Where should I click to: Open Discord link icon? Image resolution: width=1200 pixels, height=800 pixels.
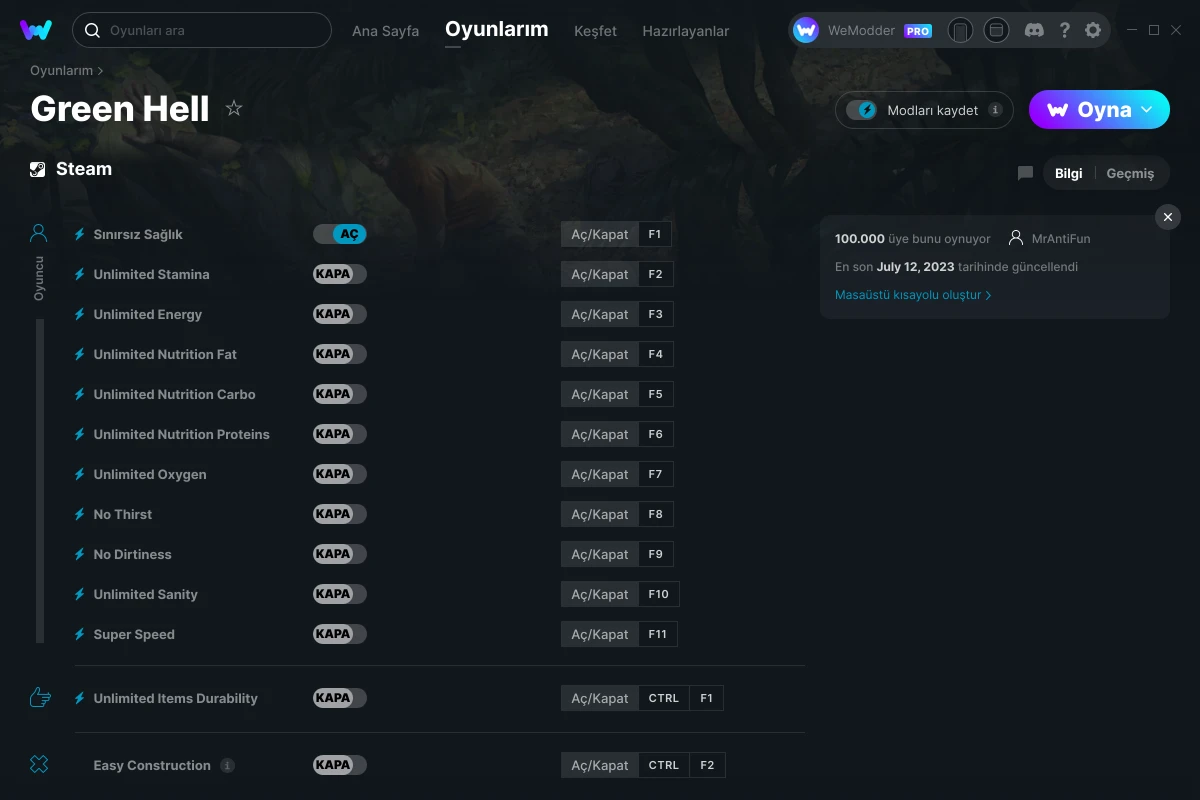pos(1034,30)
